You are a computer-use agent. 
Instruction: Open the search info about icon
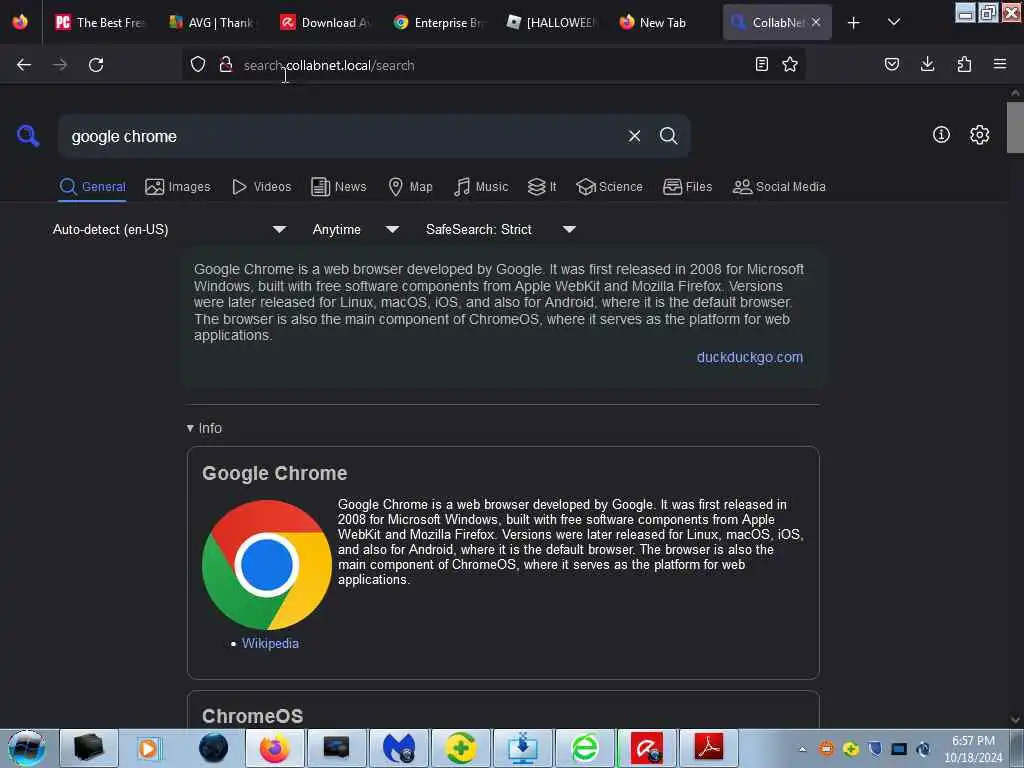pyautogui.click(x=941, y=135)
